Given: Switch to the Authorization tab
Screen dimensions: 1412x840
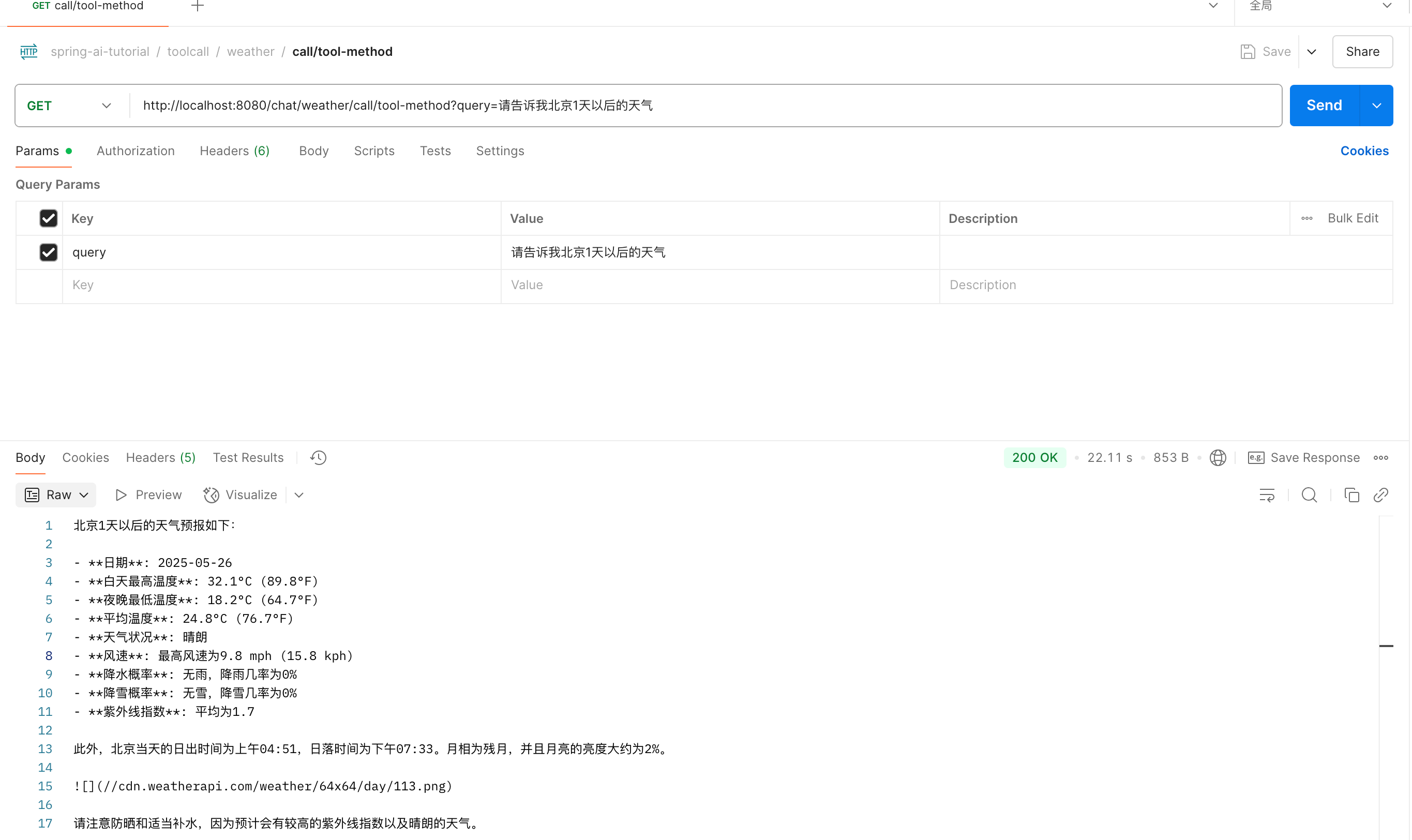Looking at the screenshot, I should (x=136, y=151).
